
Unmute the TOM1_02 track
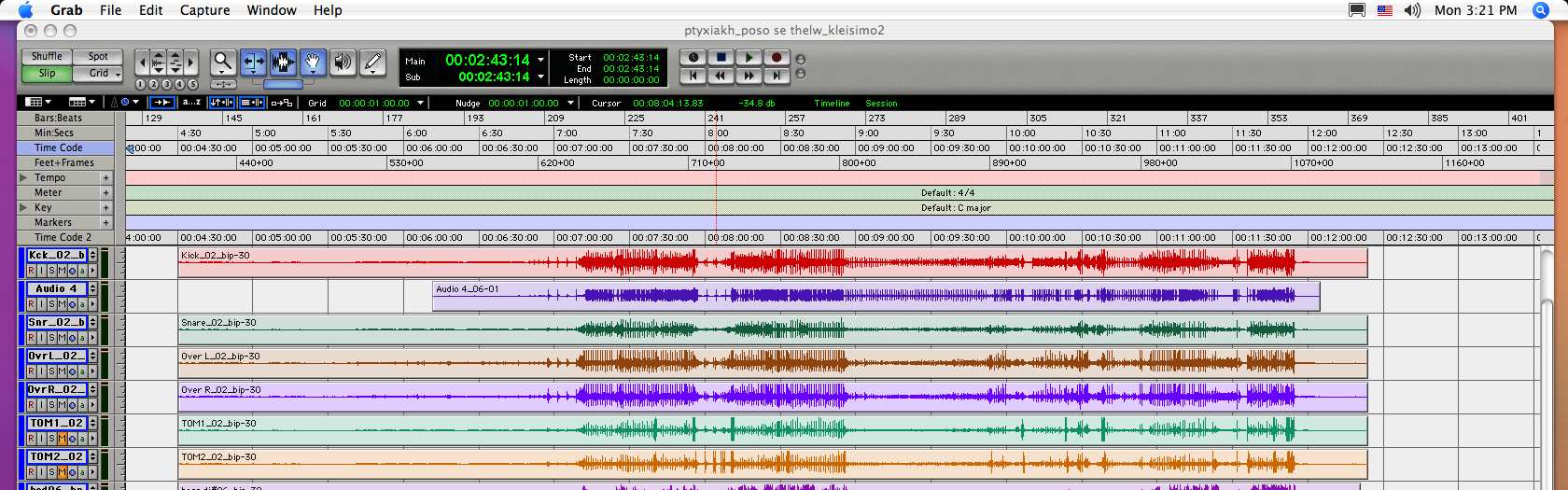62,439
